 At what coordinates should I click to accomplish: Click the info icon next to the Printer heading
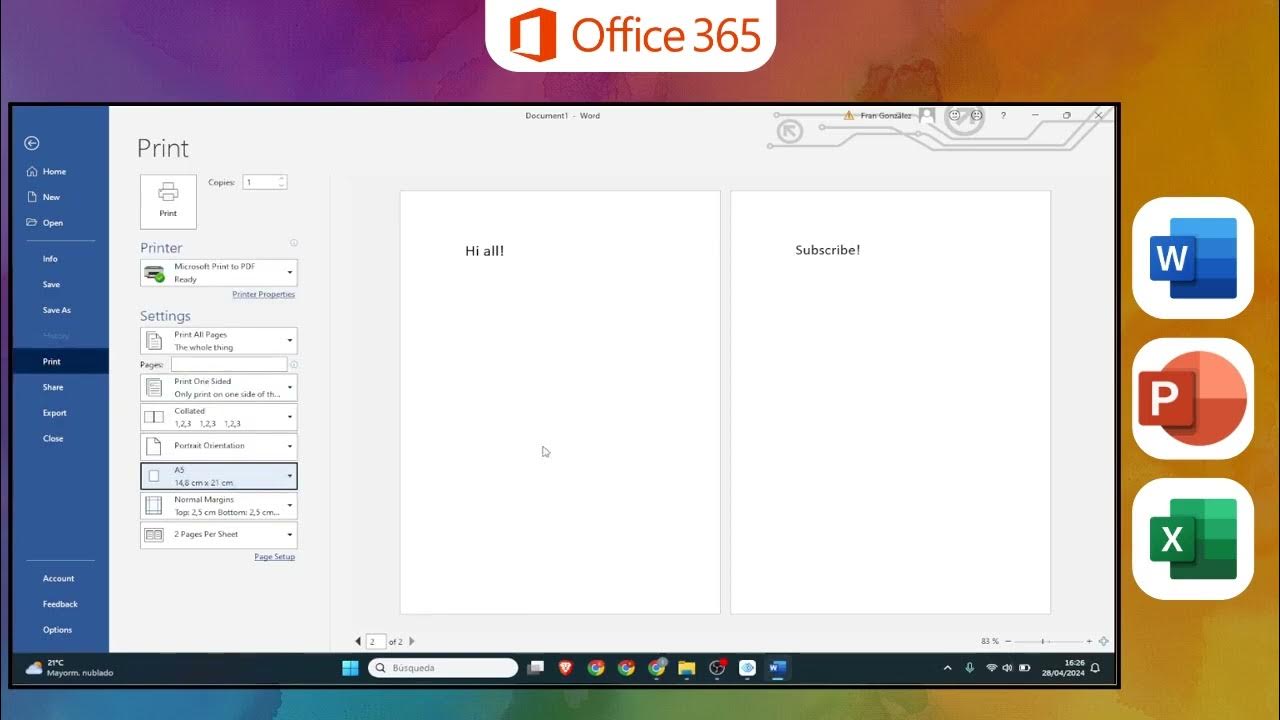pyautogui.click(x=294, y=243)
